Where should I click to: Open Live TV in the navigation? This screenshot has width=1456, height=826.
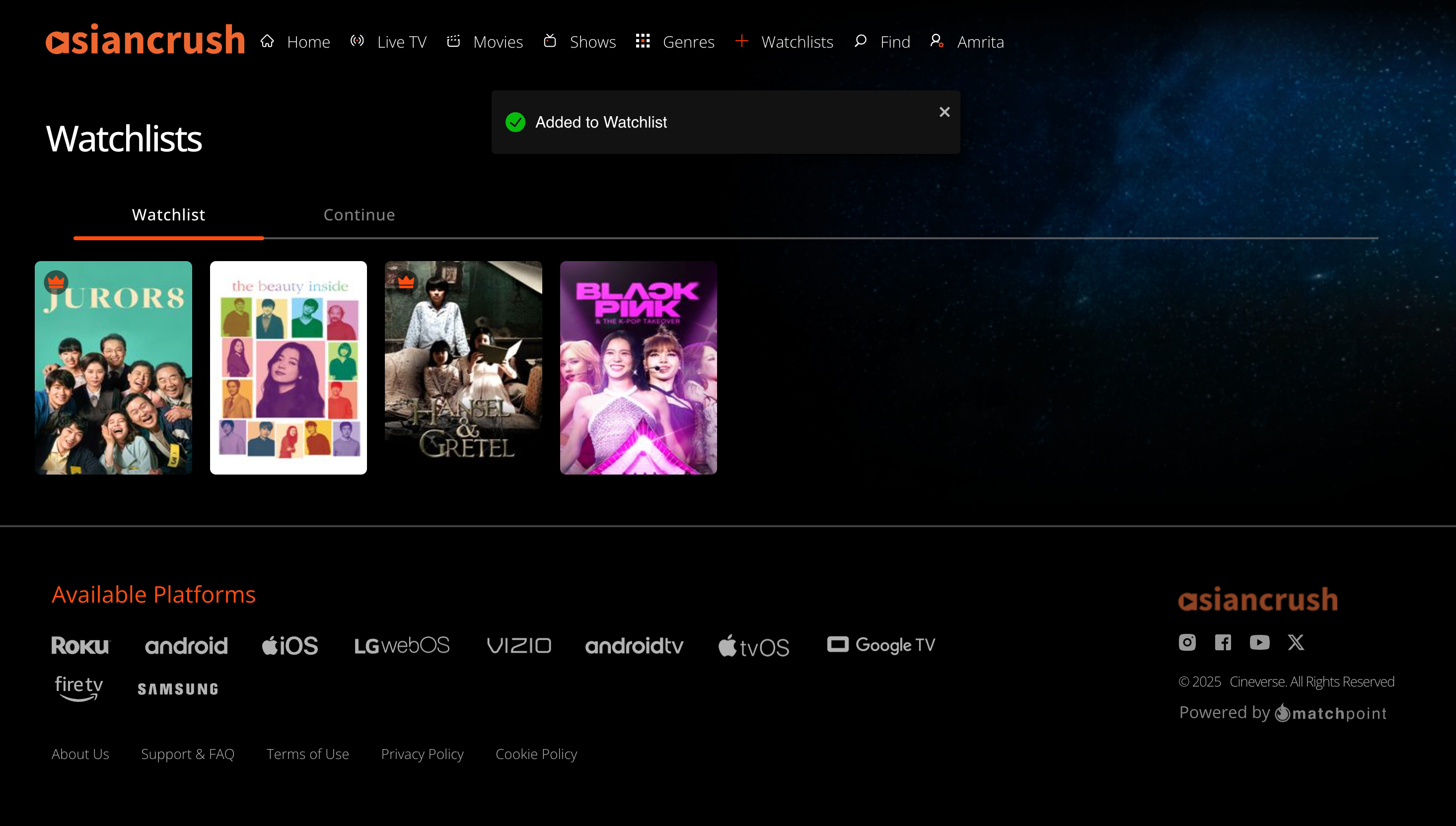[x=402, y=41]
